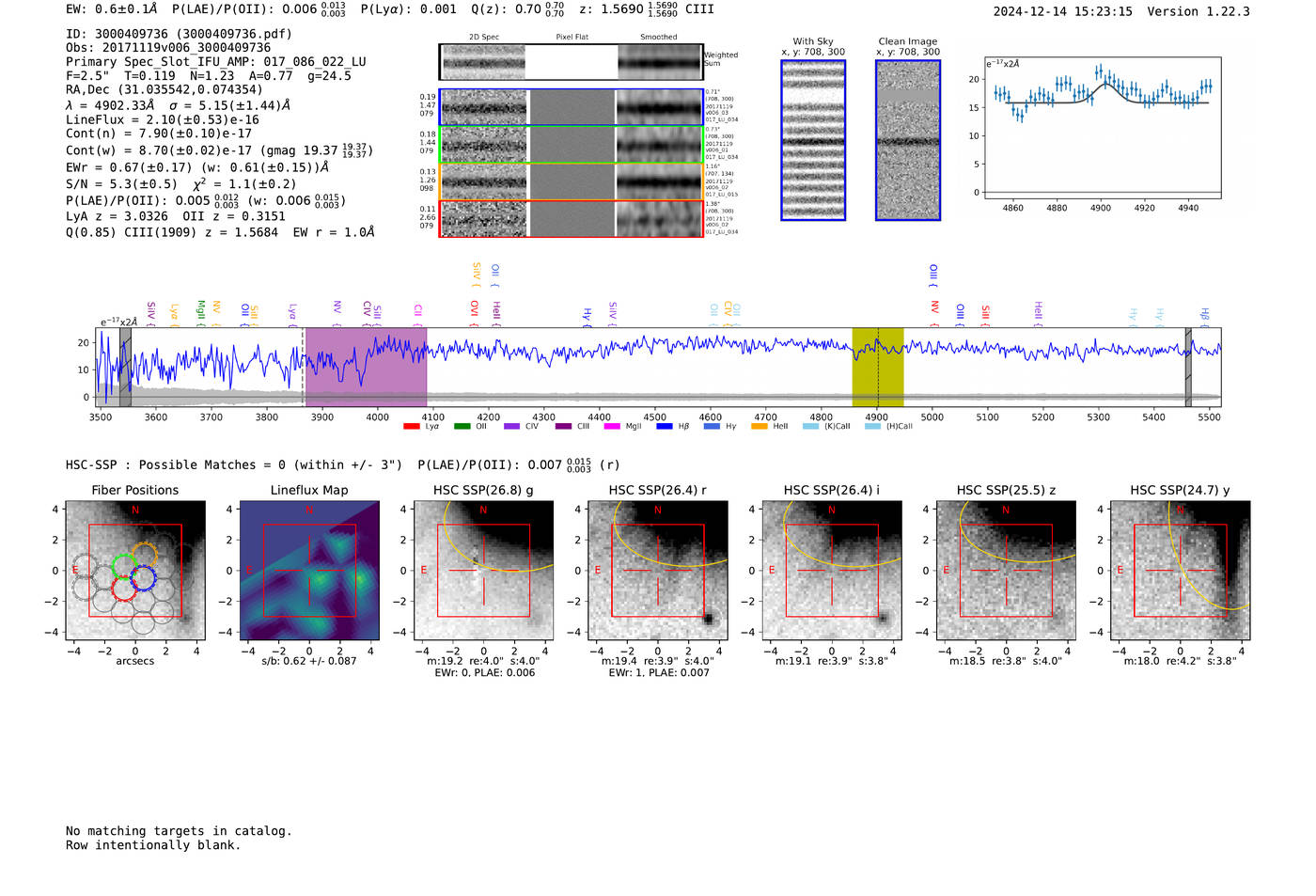This screenshot has width=1316, height=896.
Task: Click the Hβ blue legend swatch
Action: tap(665, 426)
